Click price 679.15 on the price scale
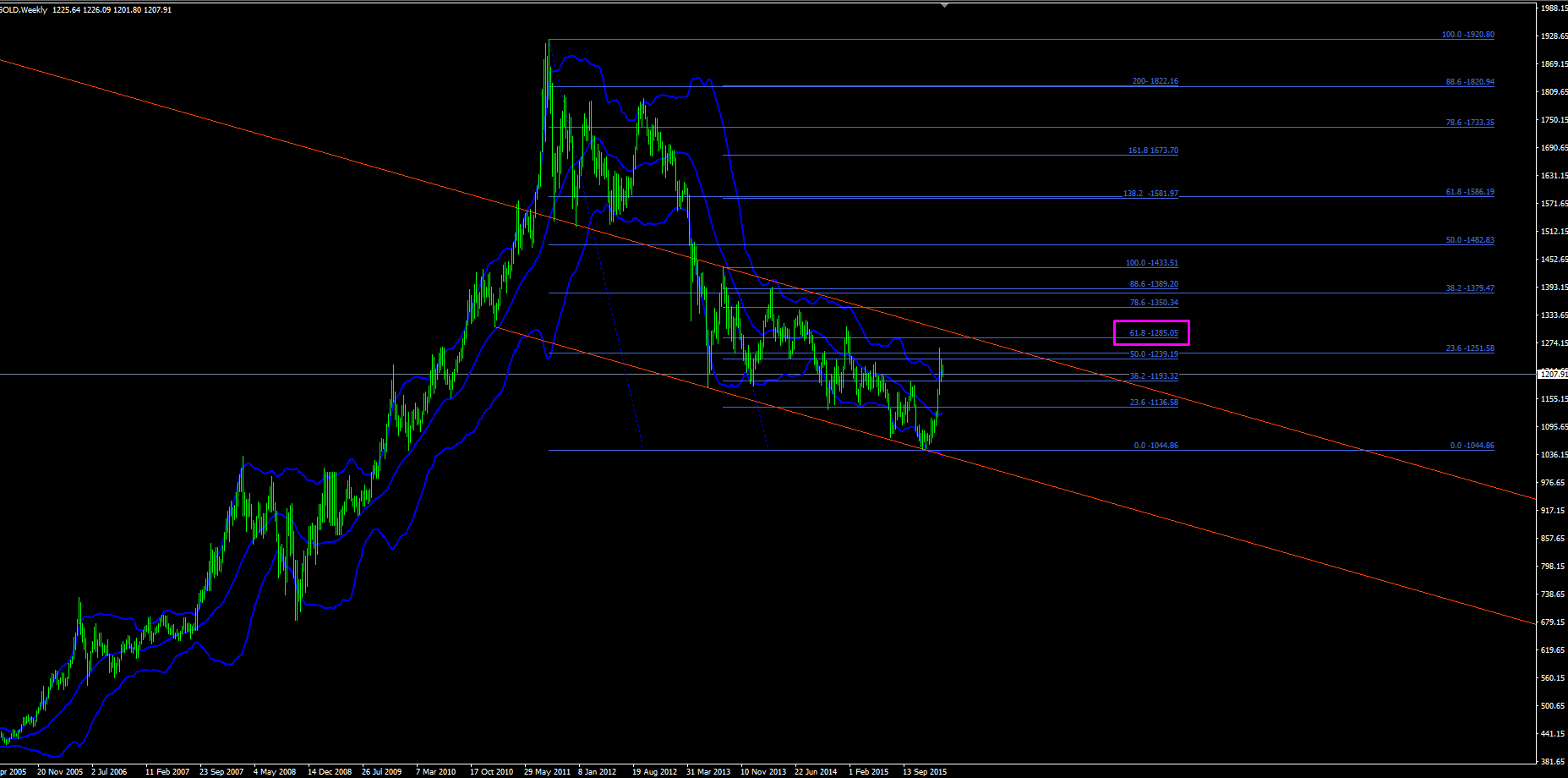 (x=1554, y=622)
